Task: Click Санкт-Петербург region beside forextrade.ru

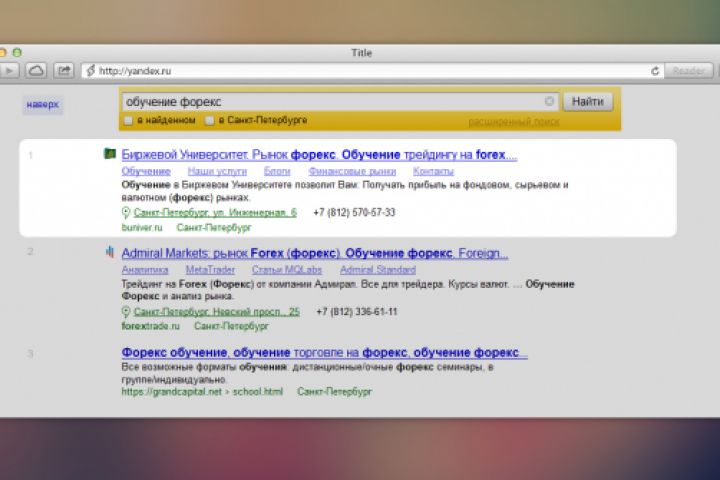Action: click(231, 326)
